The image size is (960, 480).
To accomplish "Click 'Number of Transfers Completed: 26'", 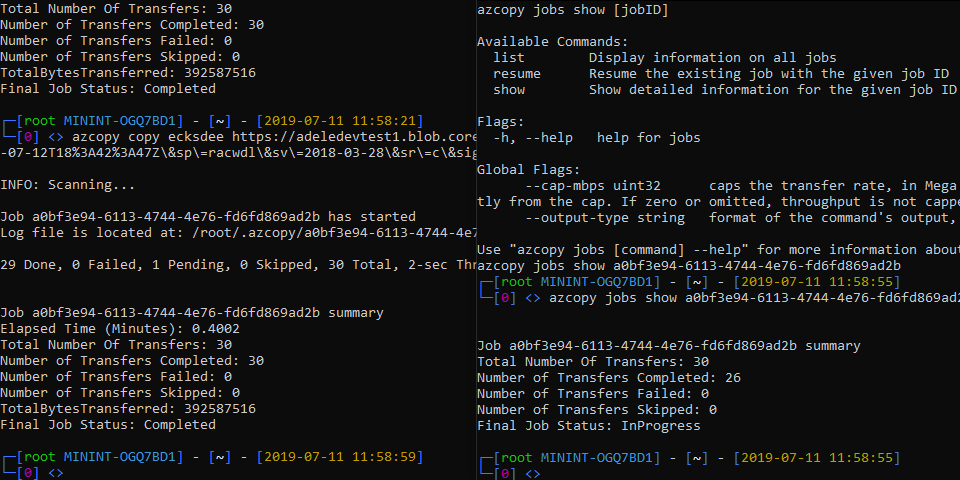I will click(609, 378).
